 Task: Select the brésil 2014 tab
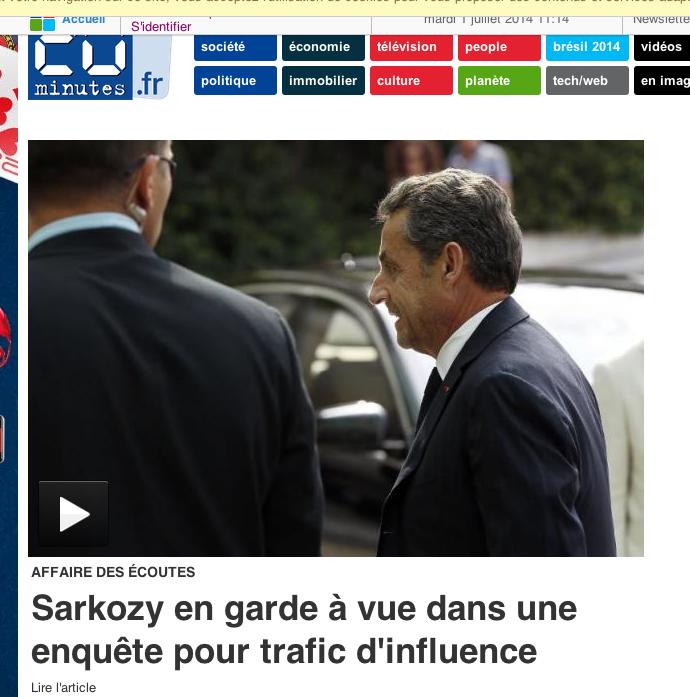tap(587, 48)
